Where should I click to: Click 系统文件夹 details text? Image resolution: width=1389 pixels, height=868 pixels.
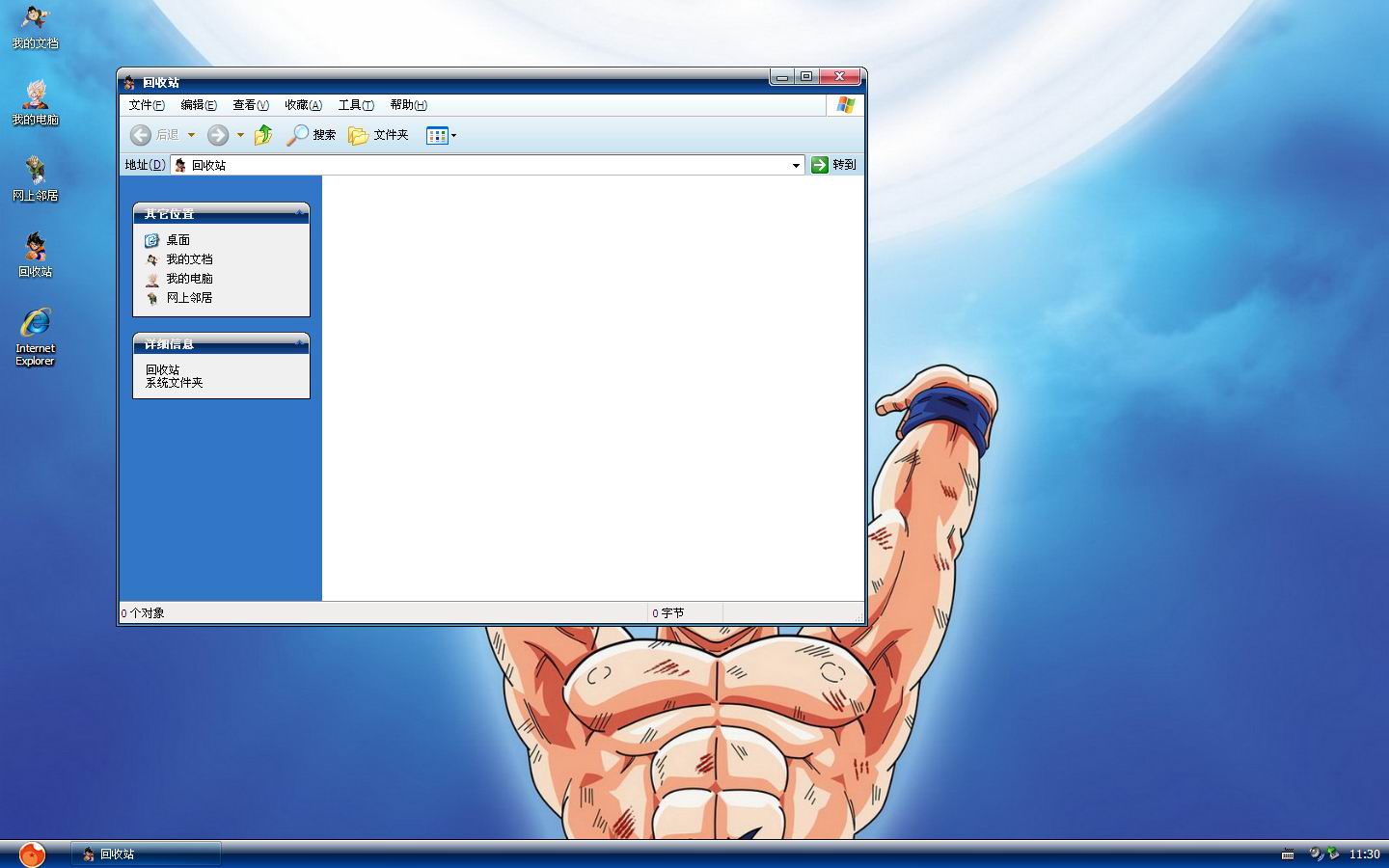click(175, 383)
